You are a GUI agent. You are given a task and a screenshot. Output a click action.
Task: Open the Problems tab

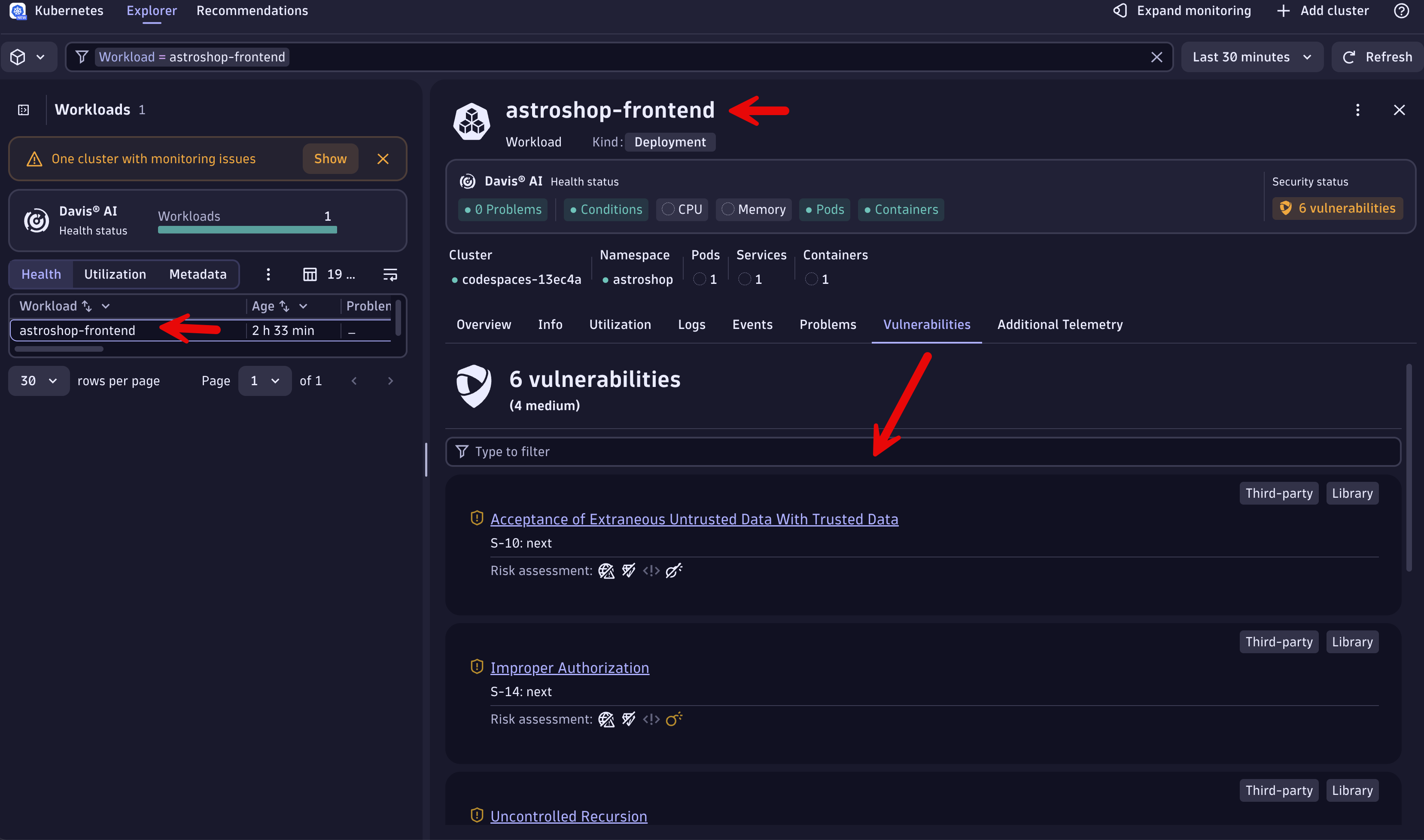828,324
